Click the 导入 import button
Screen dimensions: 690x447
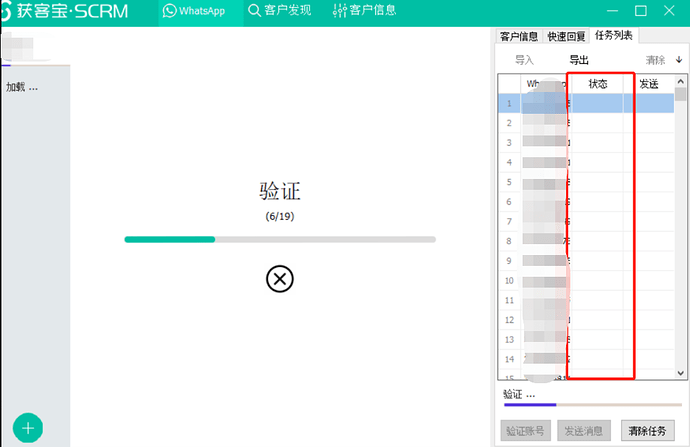coord(524,60)
